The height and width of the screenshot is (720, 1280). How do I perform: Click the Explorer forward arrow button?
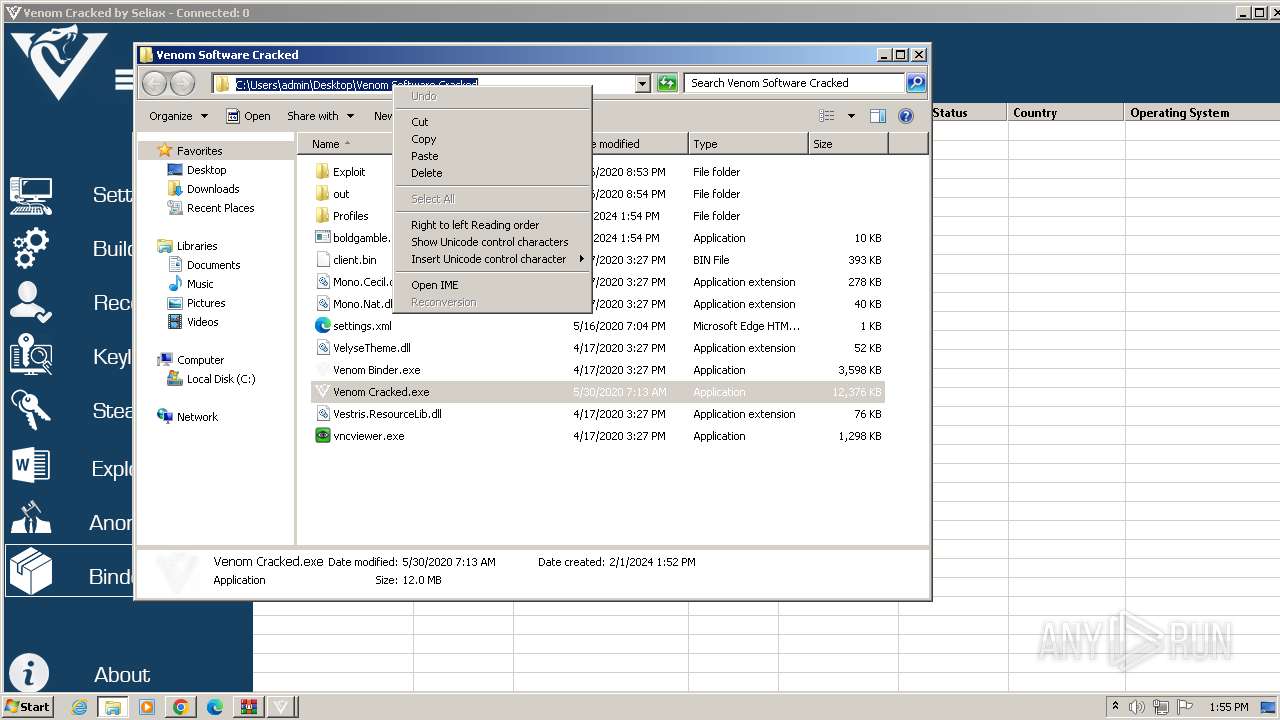182,83
